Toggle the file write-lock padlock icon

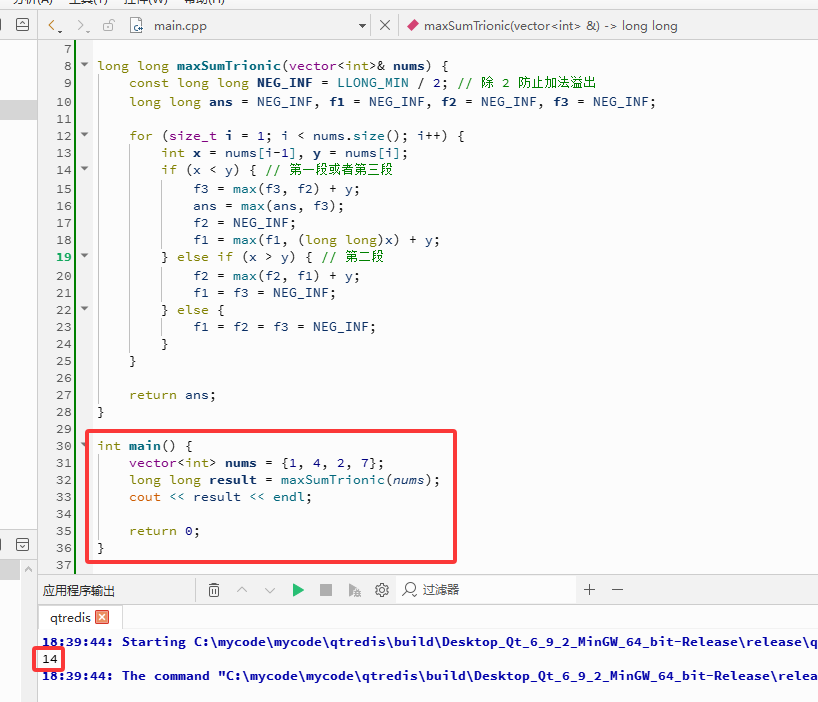tap(109, 25)
